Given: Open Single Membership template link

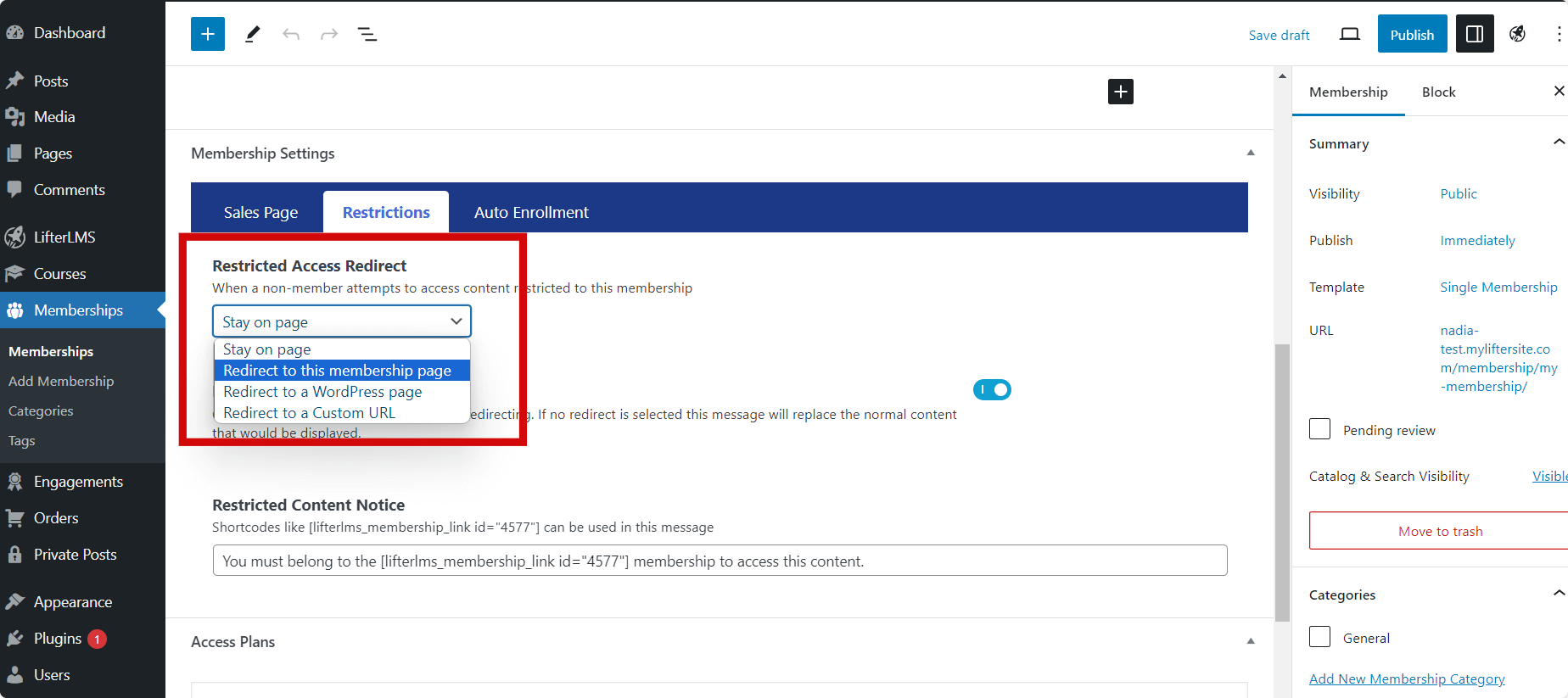Looking at the screenshot, I should point(1498,287).
